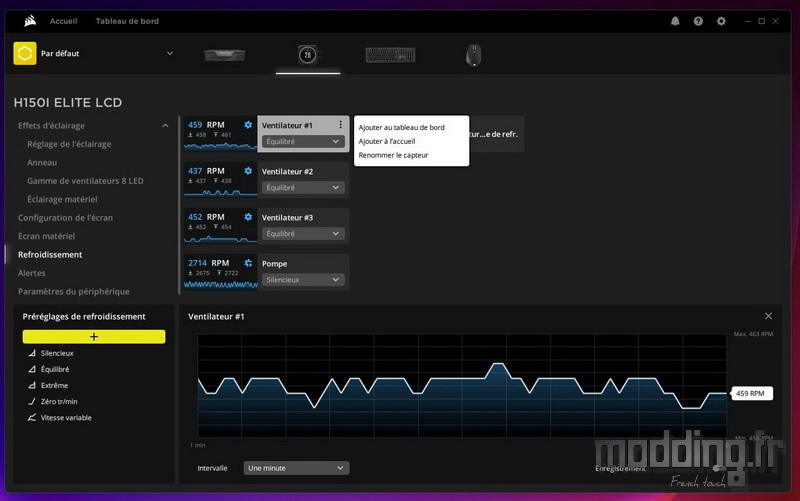The width and height of the screenshot is (800, 501).
Task: Click the Max. 463 RPM graph label
Action: click(x=753, y=334)
